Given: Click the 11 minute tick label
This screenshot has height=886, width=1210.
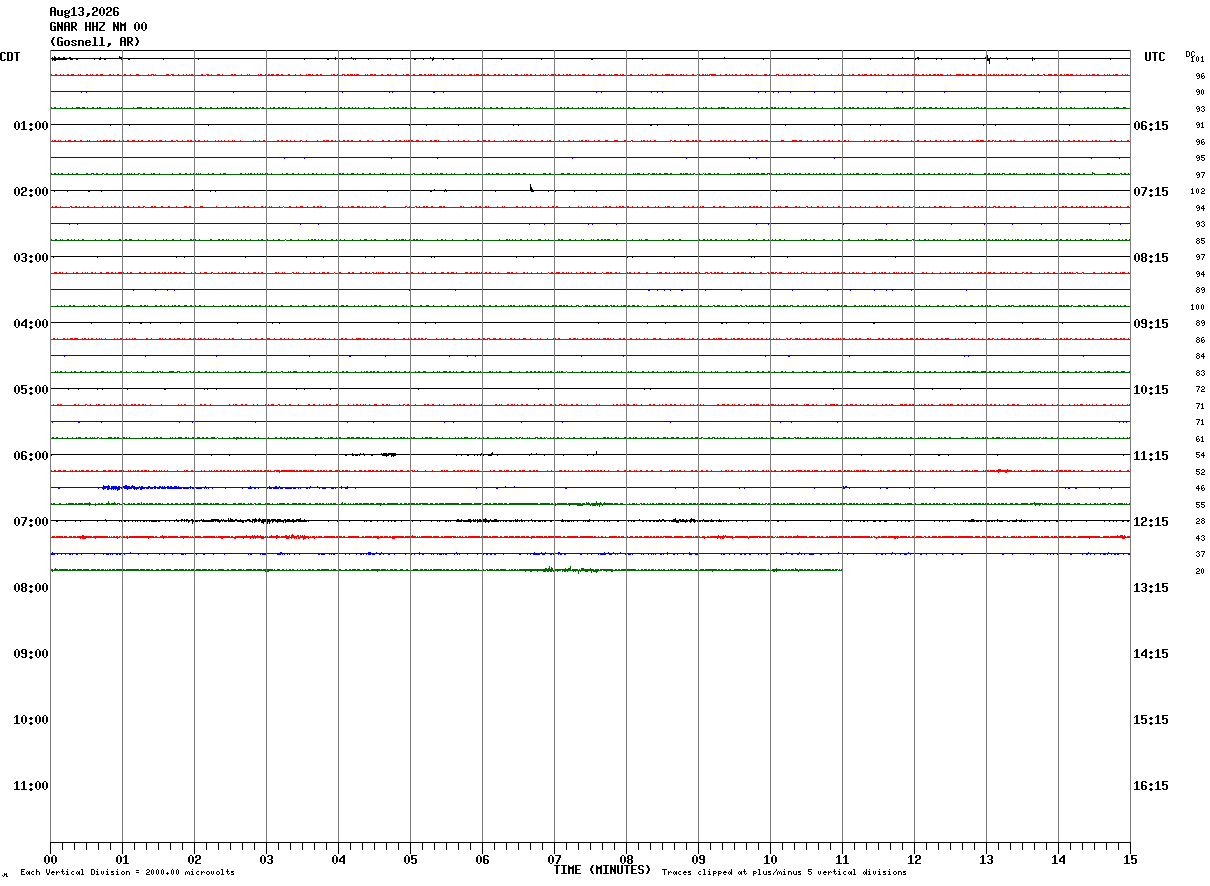Looking at the screenshot, I should [842, 859].
